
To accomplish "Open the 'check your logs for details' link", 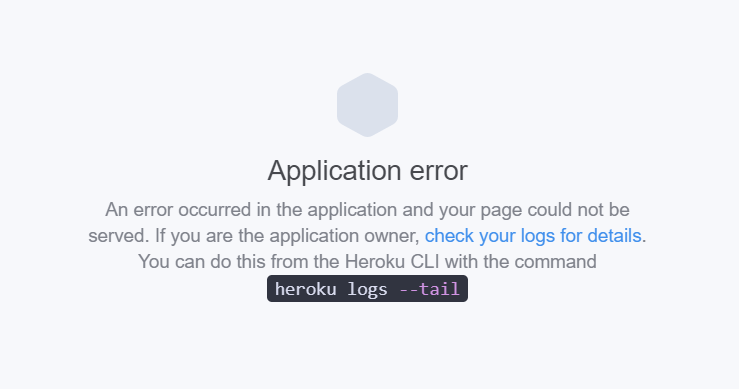I will 533,236.
